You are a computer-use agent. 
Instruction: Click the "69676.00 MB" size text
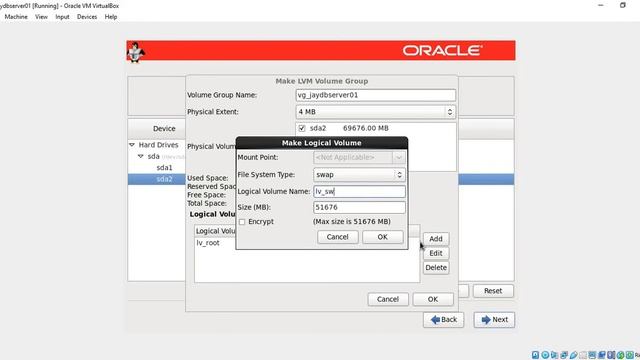click(x=366, y=128)
